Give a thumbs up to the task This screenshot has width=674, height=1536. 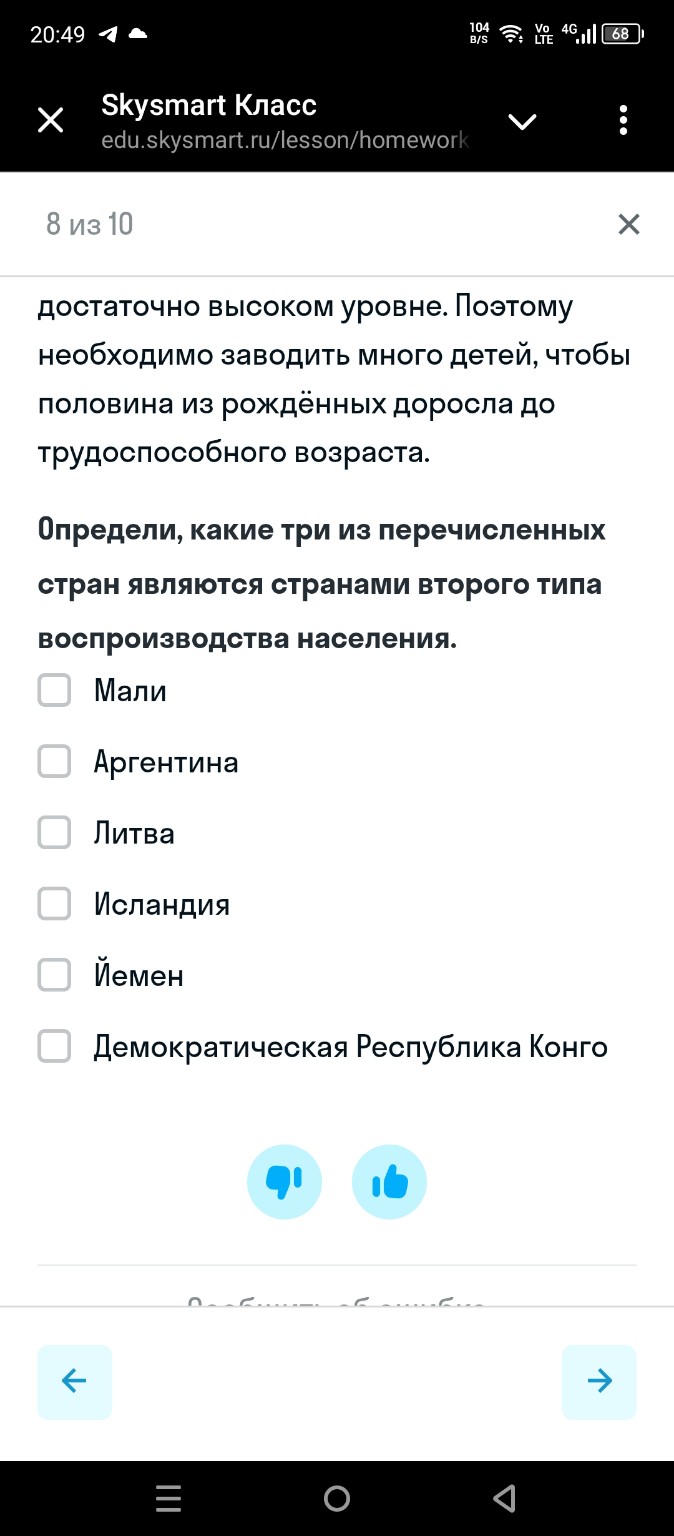(x=389, y=1181)
